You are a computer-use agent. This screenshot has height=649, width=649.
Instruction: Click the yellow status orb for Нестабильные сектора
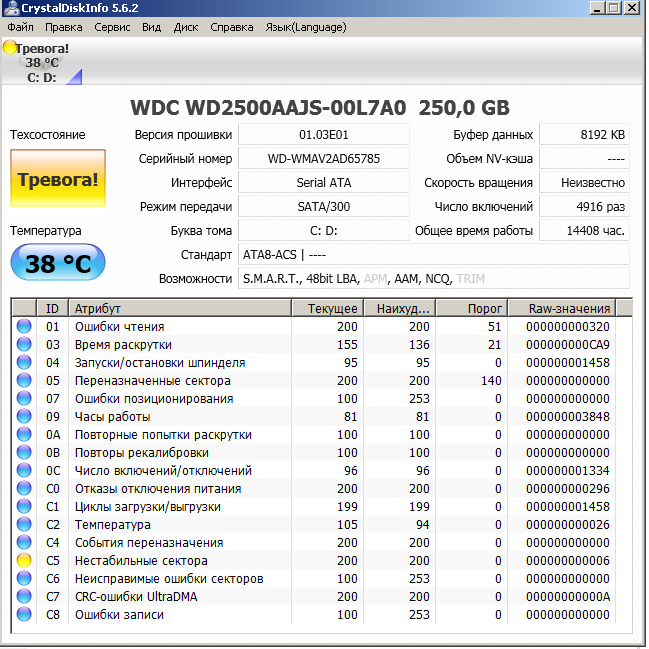(24, 561)
